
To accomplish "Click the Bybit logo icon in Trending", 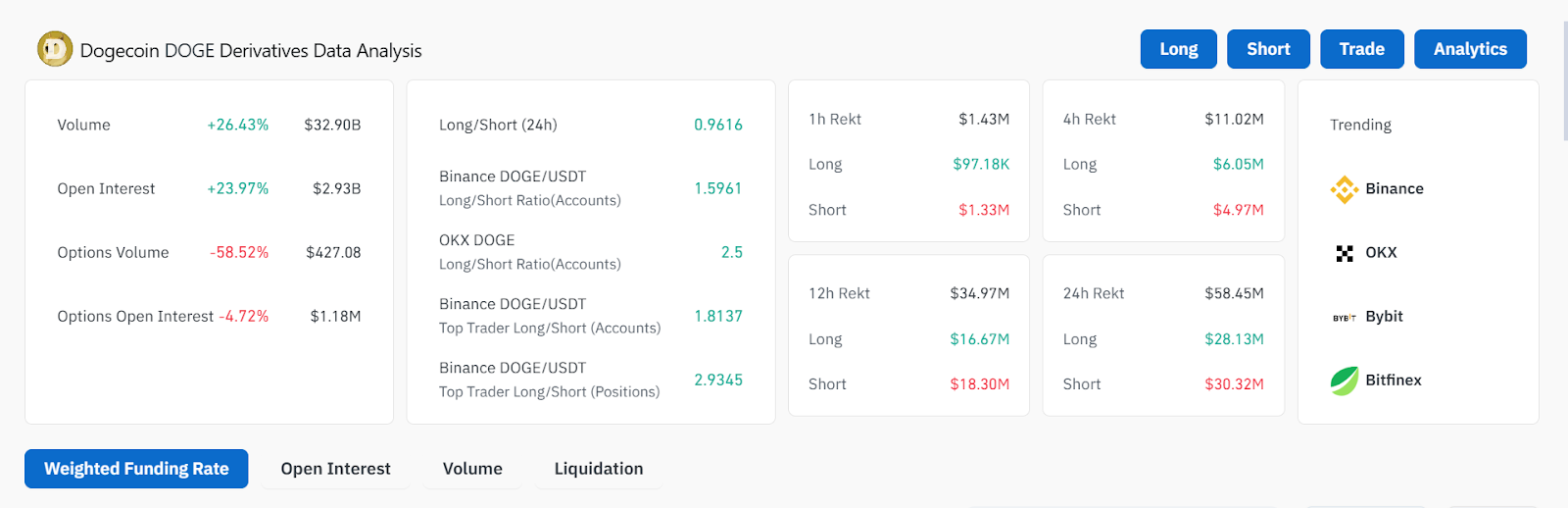I will (1344, 317).
